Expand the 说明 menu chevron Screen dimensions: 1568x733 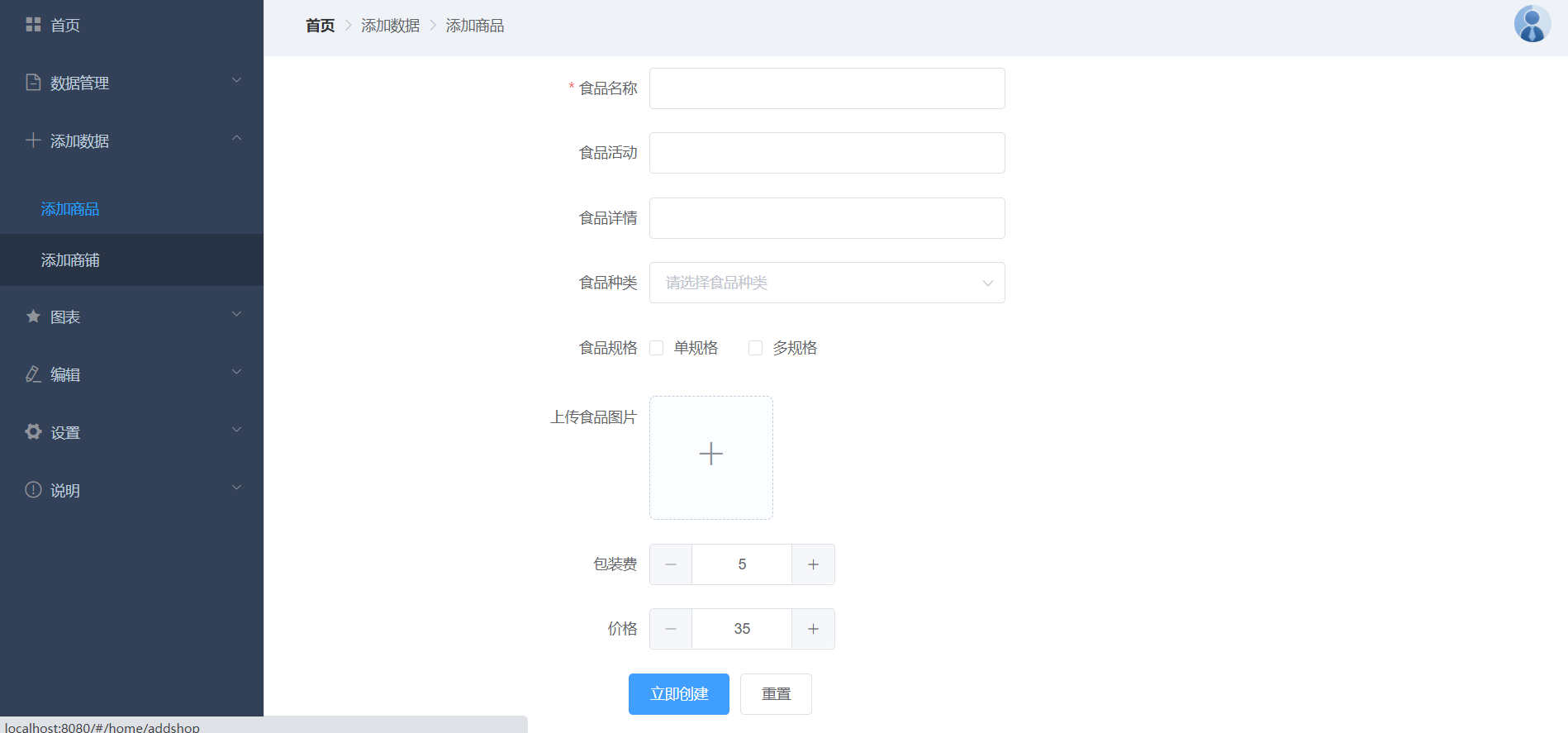pyautogui.click(x=236, y=488)
